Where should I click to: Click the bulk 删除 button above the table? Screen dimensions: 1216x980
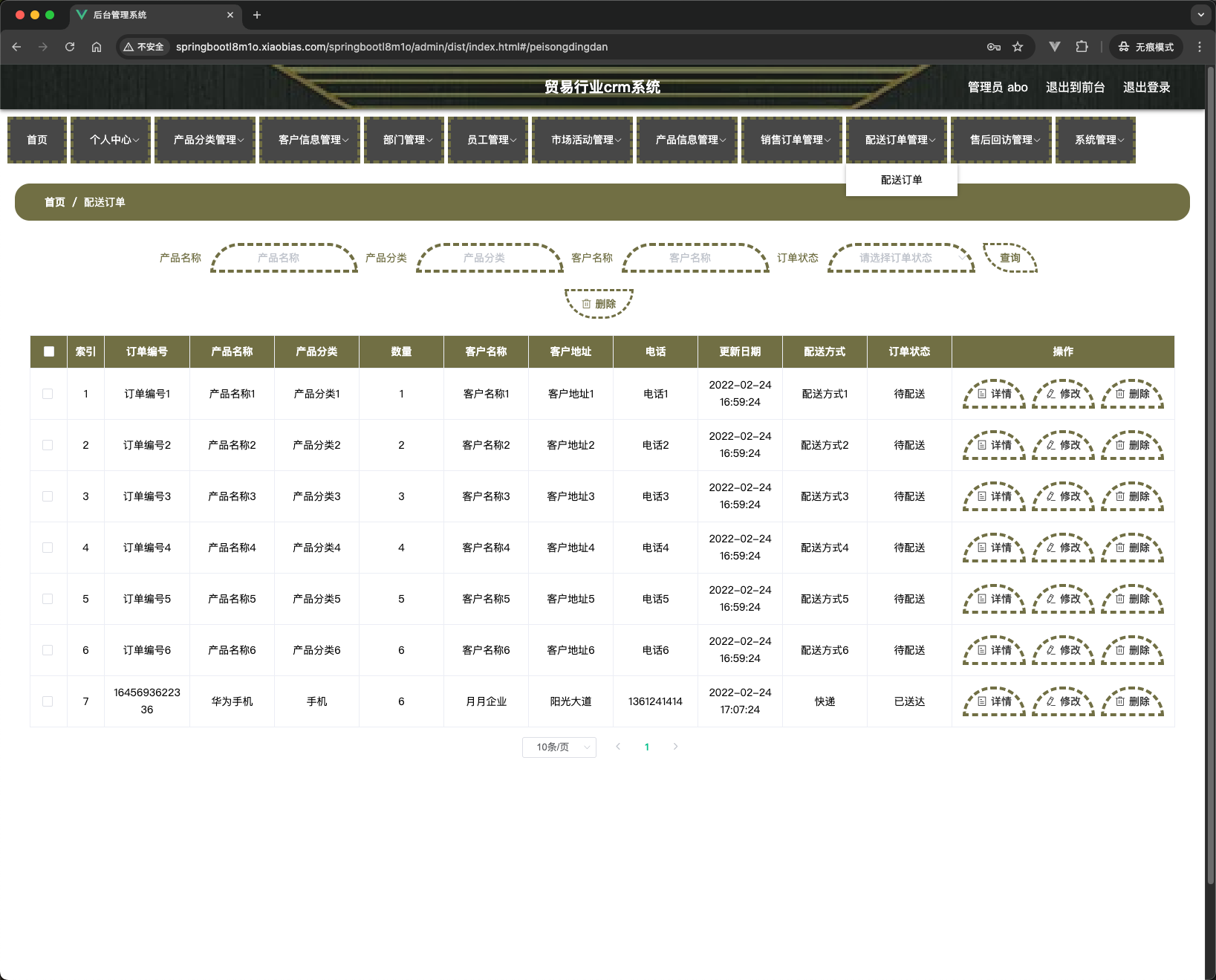pyautogui.click(x=599, y=304)
